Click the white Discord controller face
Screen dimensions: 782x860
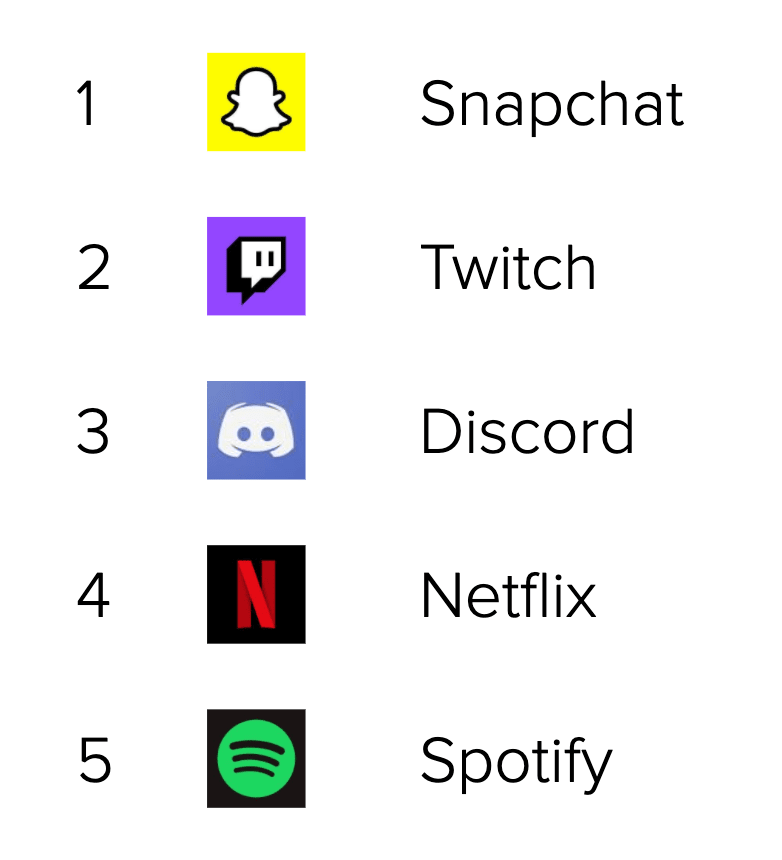256,432
